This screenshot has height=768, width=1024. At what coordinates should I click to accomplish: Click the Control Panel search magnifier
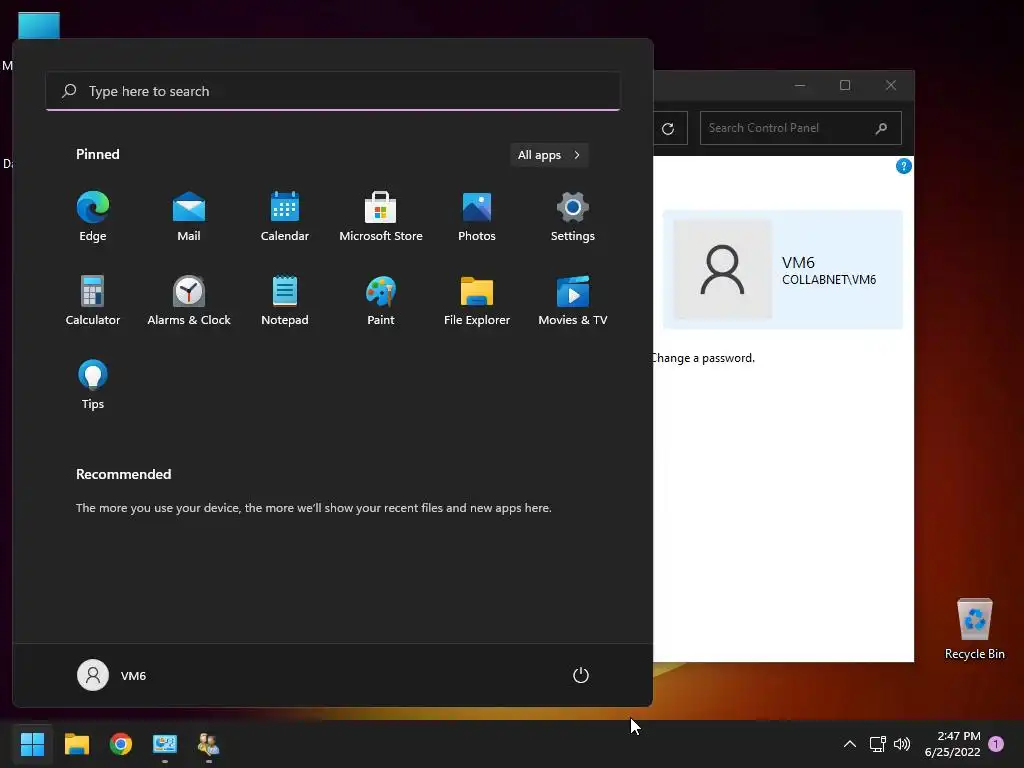pyautogui.click(x=881, y=128)
